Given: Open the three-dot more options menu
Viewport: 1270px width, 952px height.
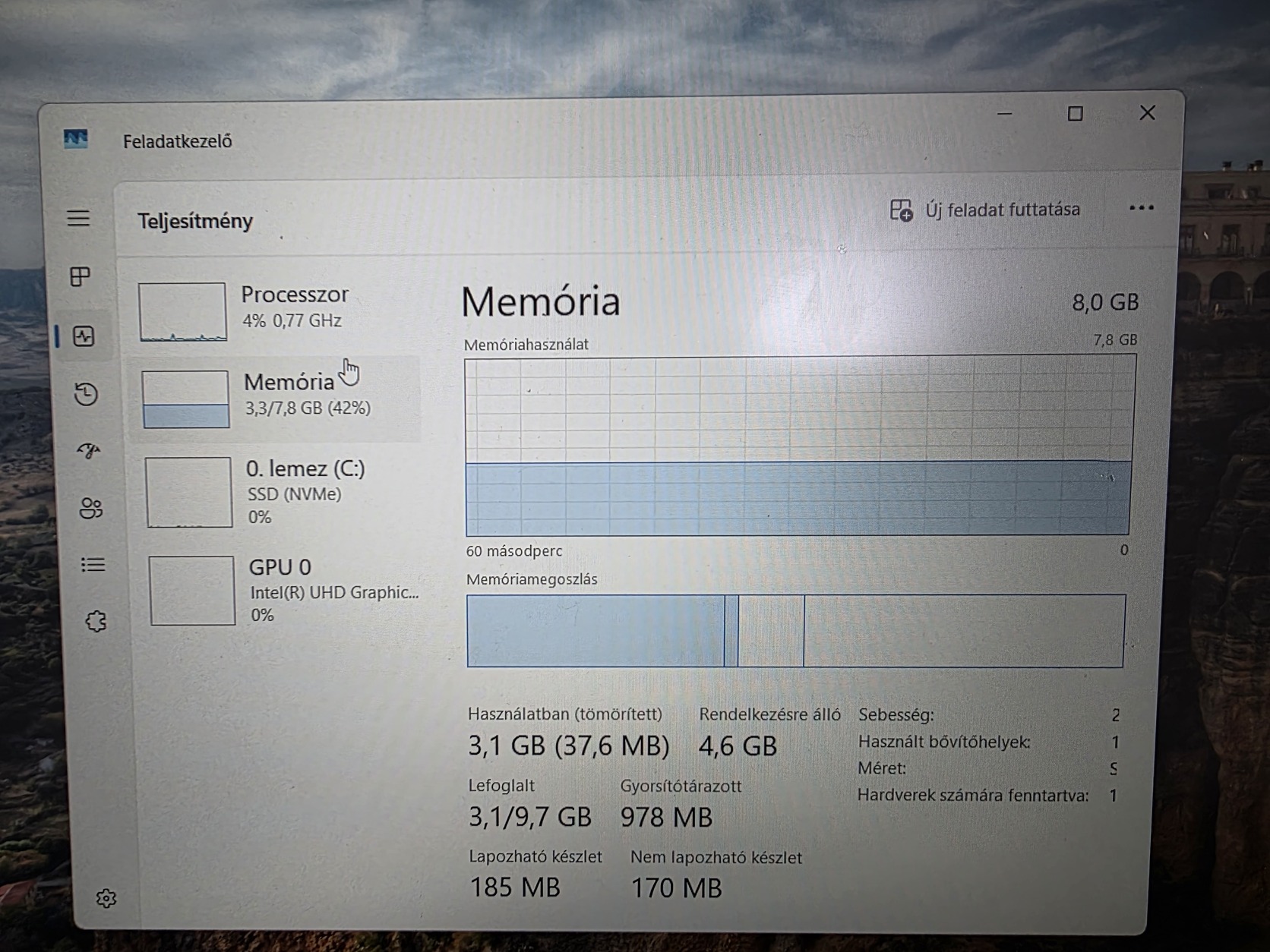Looking at the screenshot, I should tap(1141, 208).
